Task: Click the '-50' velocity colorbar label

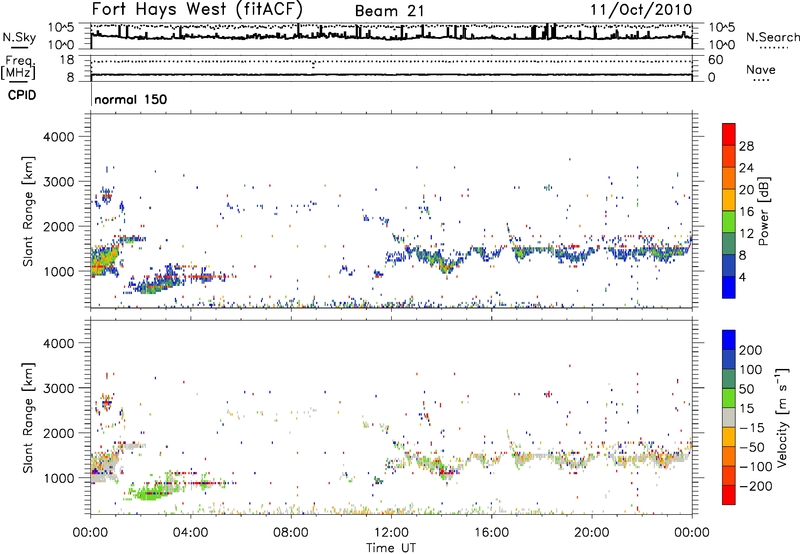Action: [753, 447]
